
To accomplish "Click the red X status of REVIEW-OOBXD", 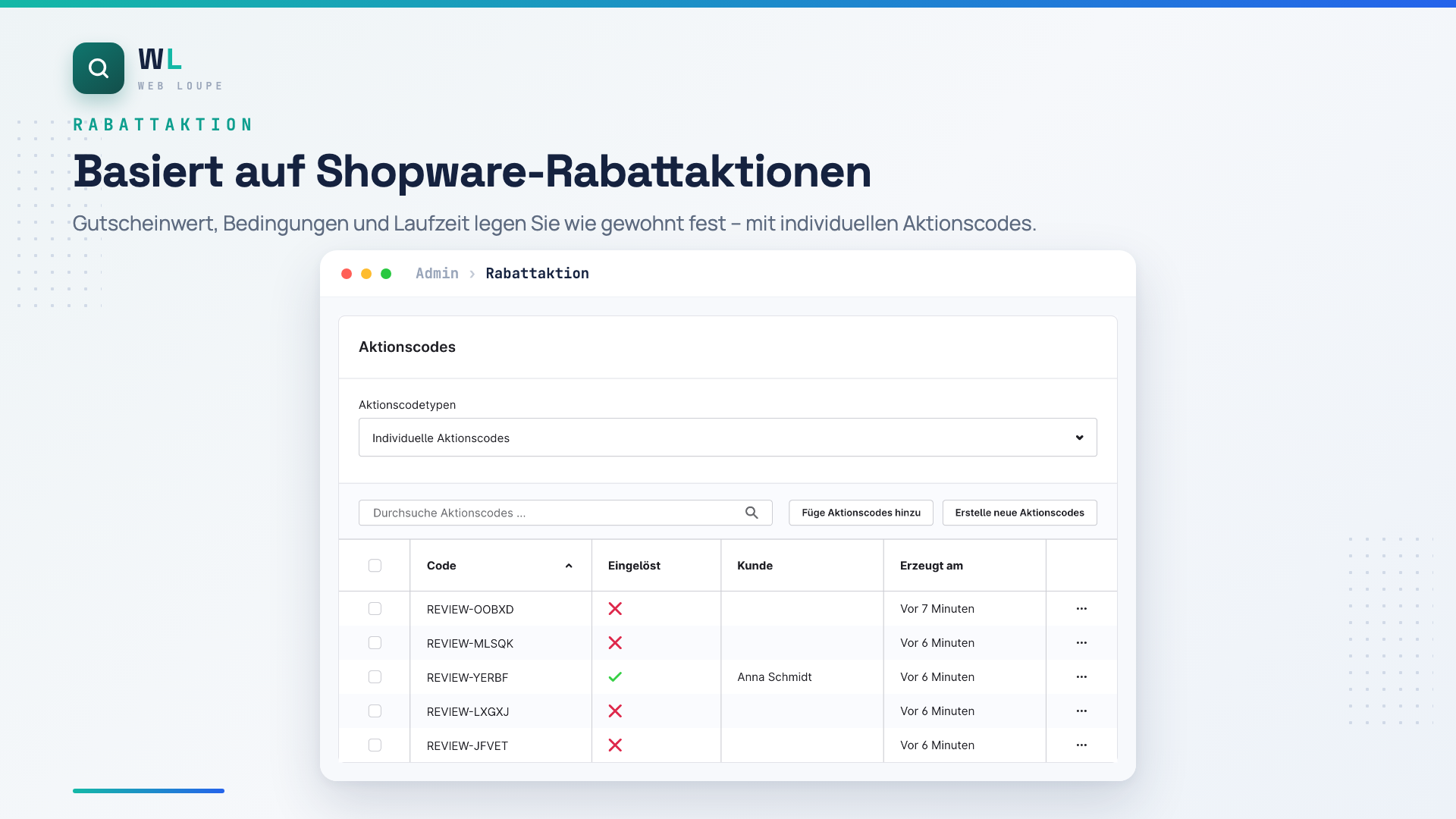I will [x=615, y=609].
